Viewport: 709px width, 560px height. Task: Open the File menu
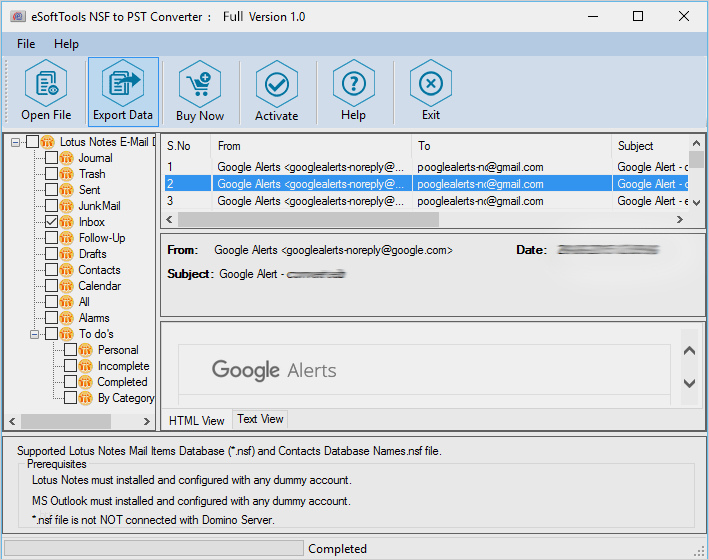(x=26, y=44)
